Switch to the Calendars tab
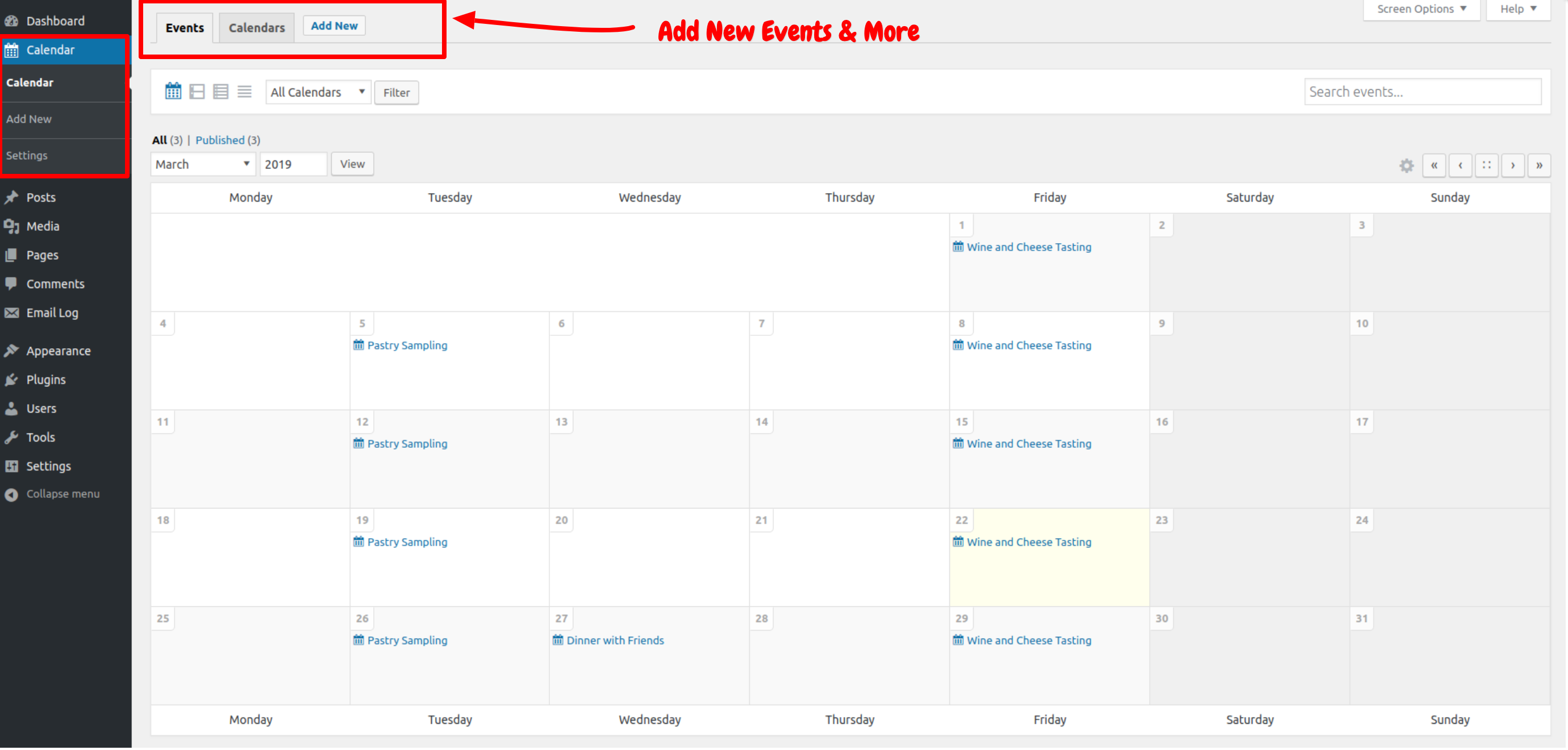Screen dimensions: 1568x750 (x=256, y=28)
